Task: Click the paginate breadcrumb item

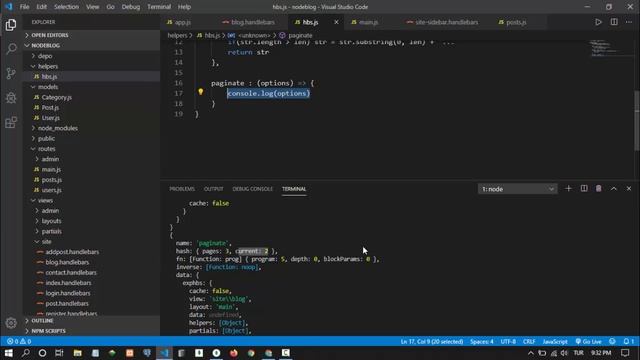Action: [300, 36]
